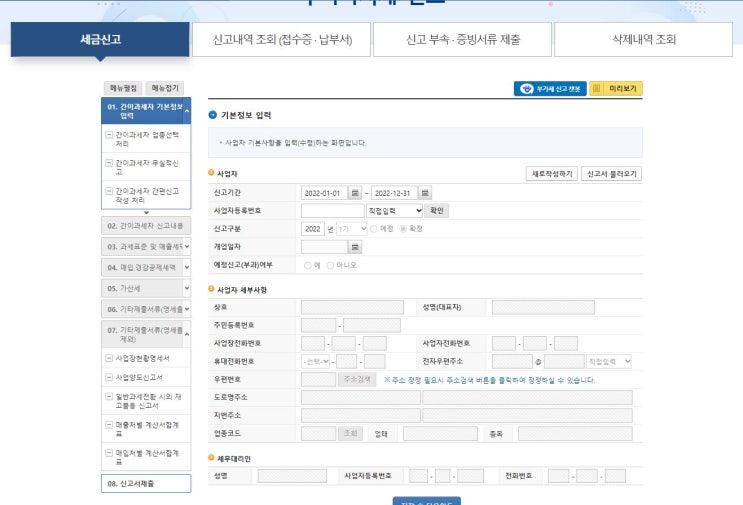Open calendar picker for 개업일자
743x505 pixels.
pyautogui.click(x=354, y=247)
